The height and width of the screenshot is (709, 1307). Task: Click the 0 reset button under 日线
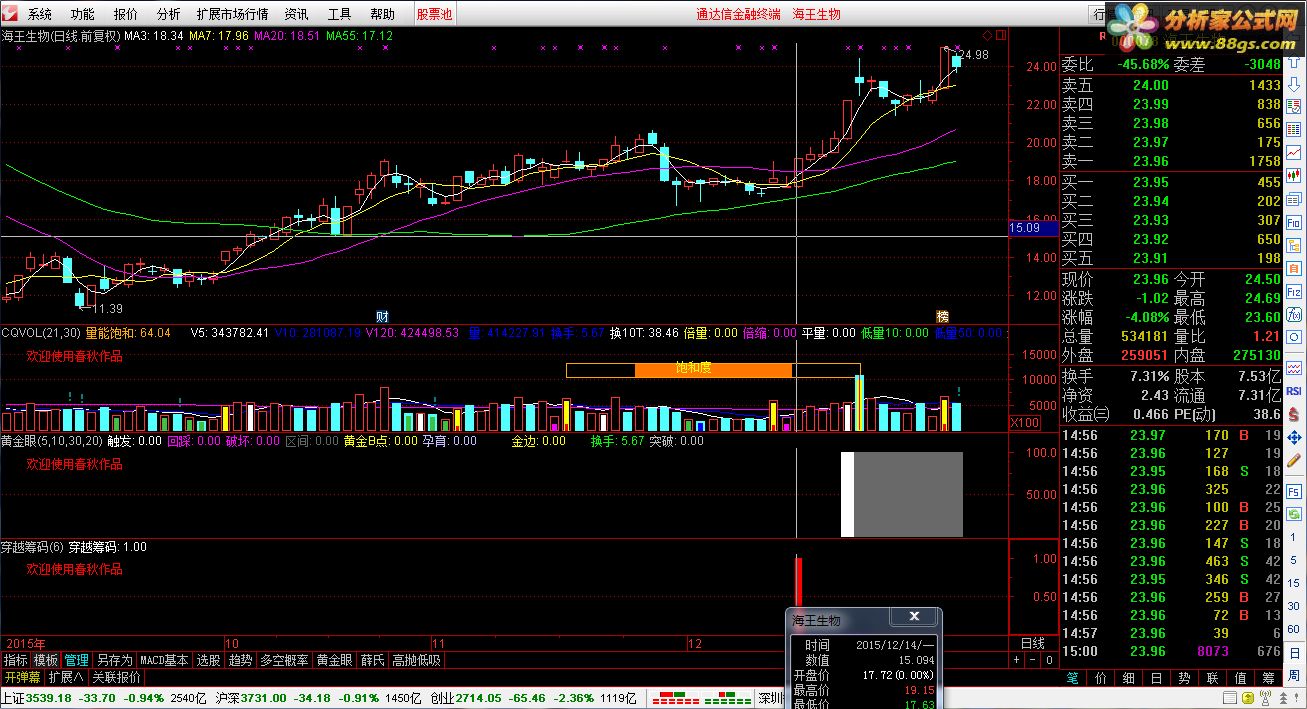pos(1049,660)
